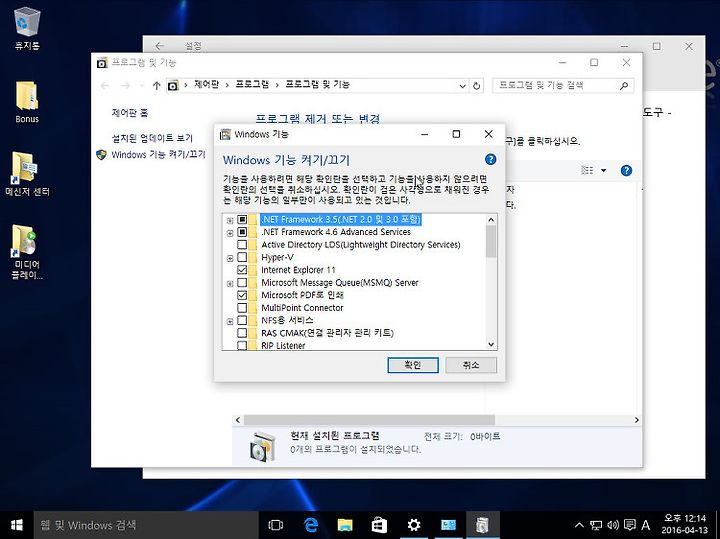Click 프로그램 breadcrumb in address bar
This screenshot has height=539, width=720.
252,84
